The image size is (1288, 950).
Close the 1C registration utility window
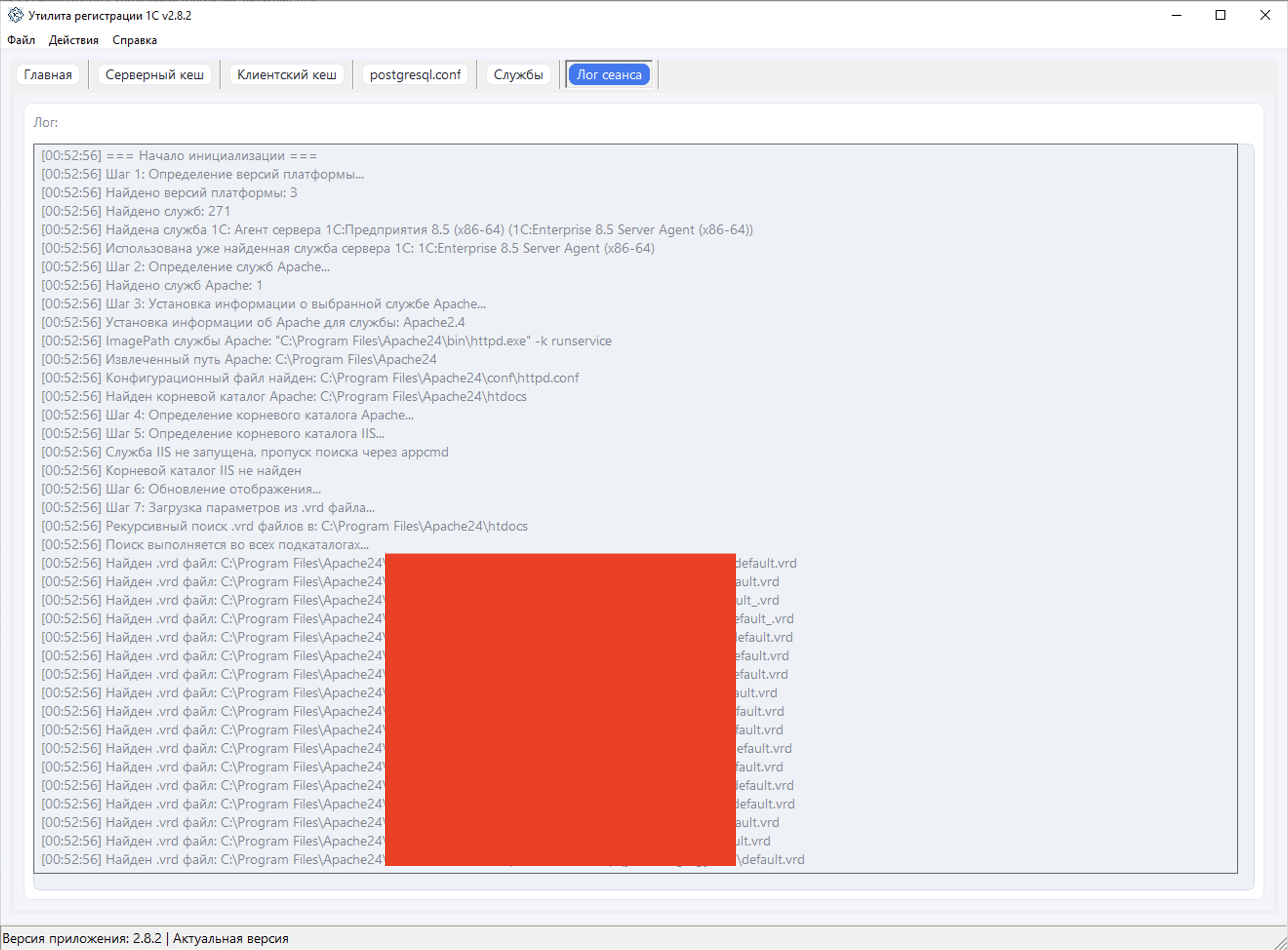pyautogui.click(x=1265, y=16)
